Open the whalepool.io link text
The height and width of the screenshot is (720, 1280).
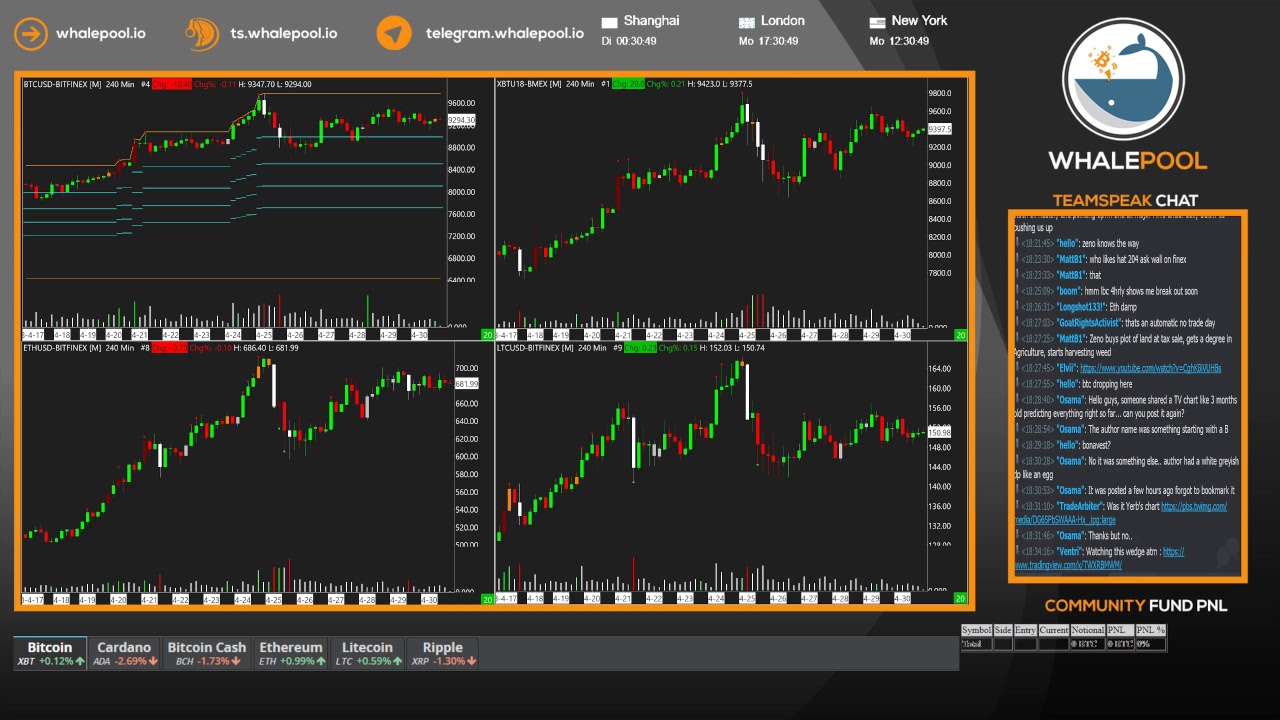click(x=100, y=33)
